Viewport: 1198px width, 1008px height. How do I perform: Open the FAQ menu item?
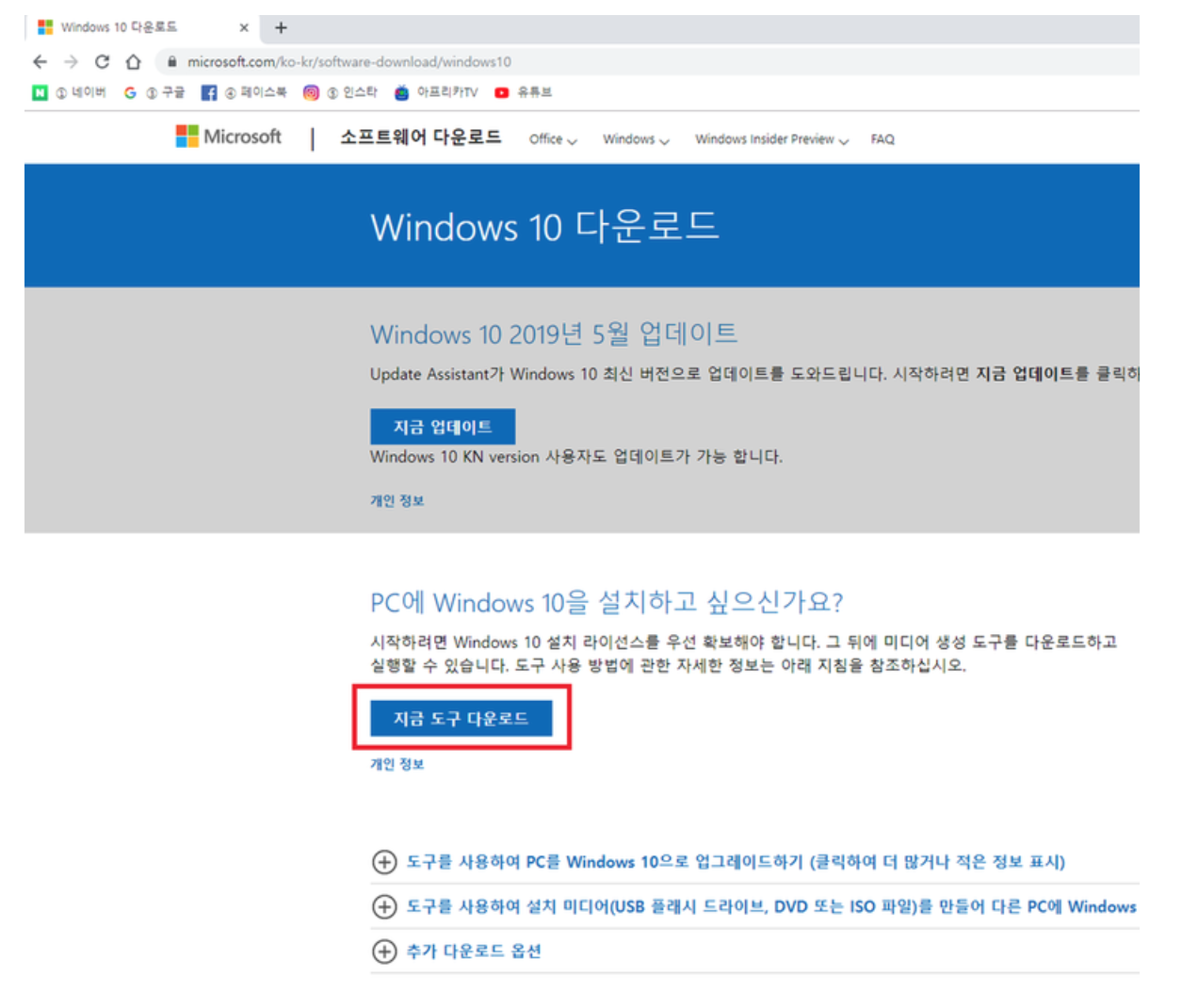(882, 139)
